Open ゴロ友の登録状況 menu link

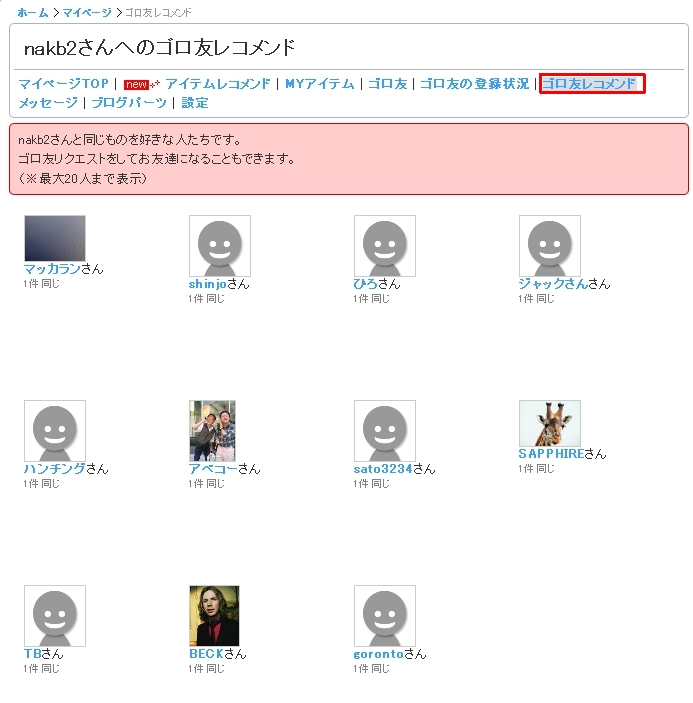point(475,84)
